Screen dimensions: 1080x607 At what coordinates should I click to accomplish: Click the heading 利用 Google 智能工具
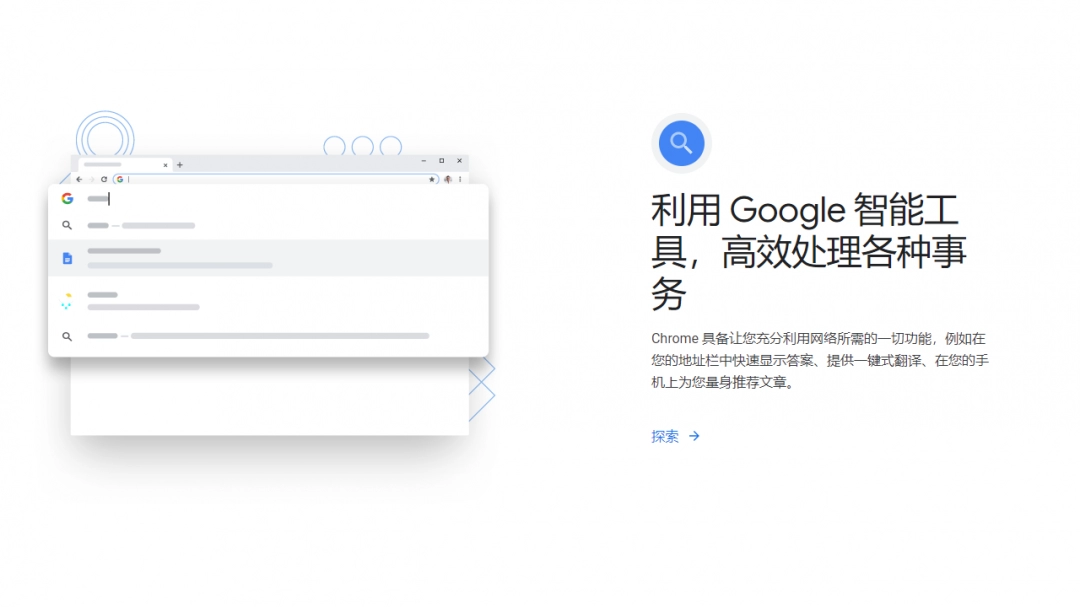(809, 252)
